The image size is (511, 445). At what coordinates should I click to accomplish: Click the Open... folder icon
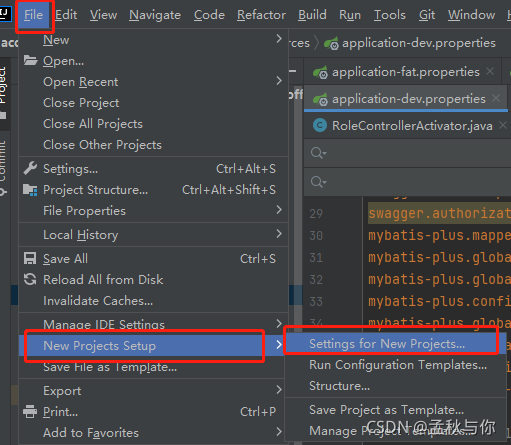point(30,61)
